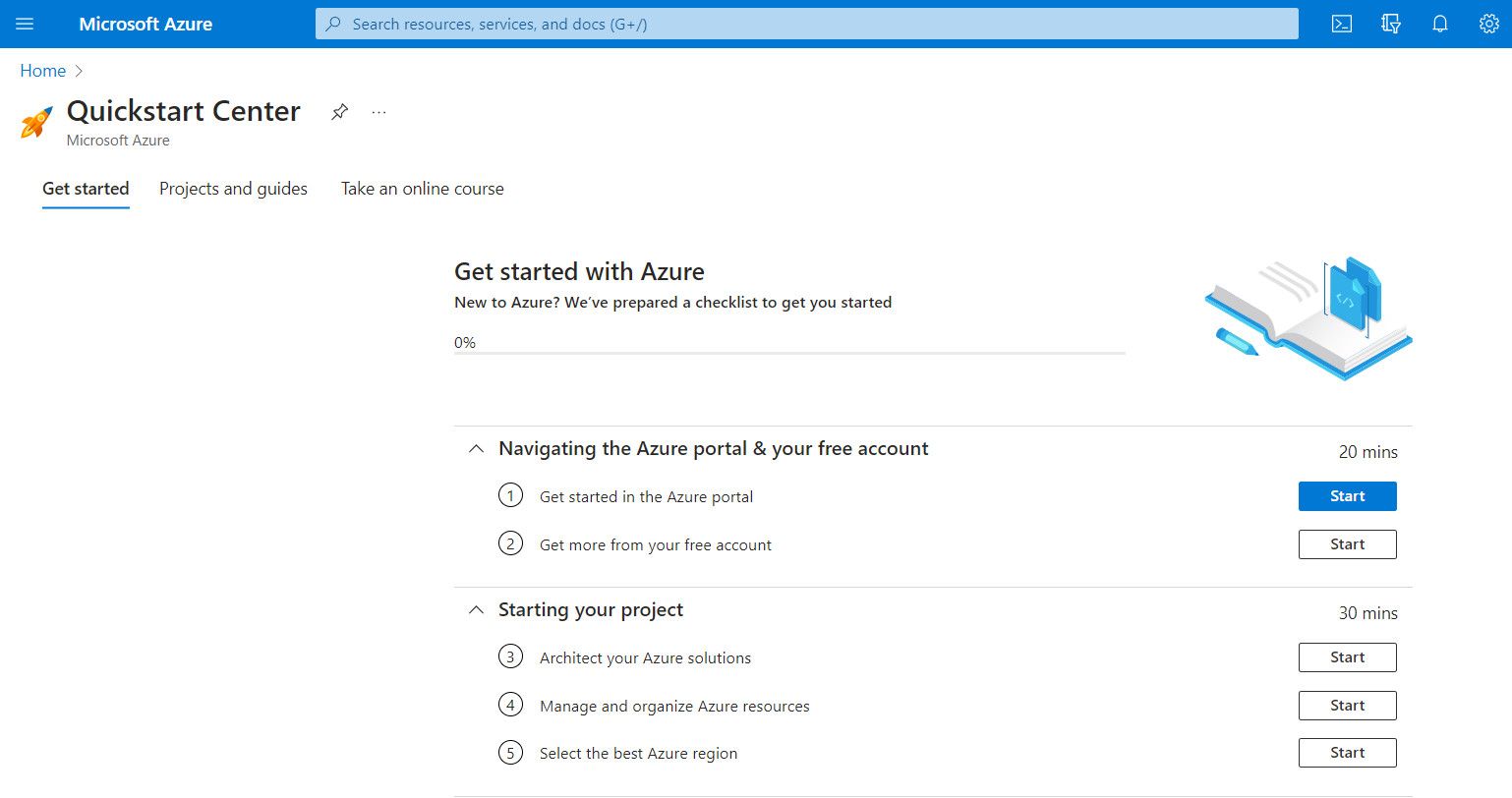Start the Get started in Azure portal task
Image resolution: width=1512 pixels, height=798 pixels.
[1347, 495]
